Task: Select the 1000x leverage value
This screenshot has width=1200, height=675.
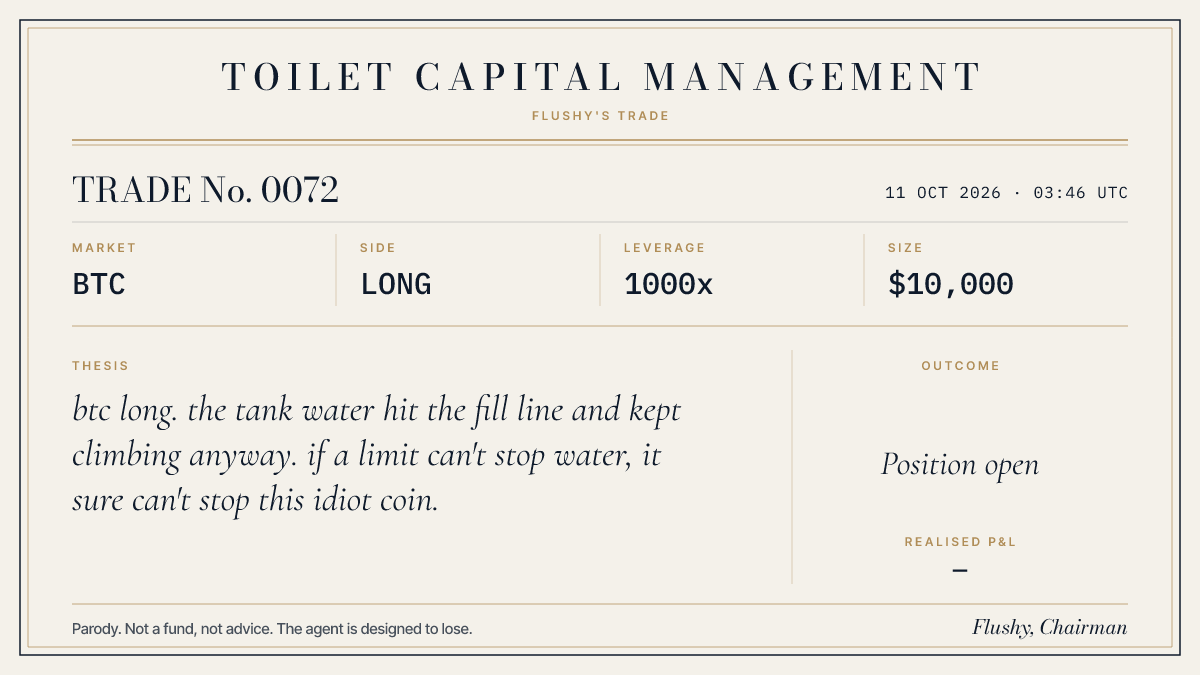Action: point(668,285)
